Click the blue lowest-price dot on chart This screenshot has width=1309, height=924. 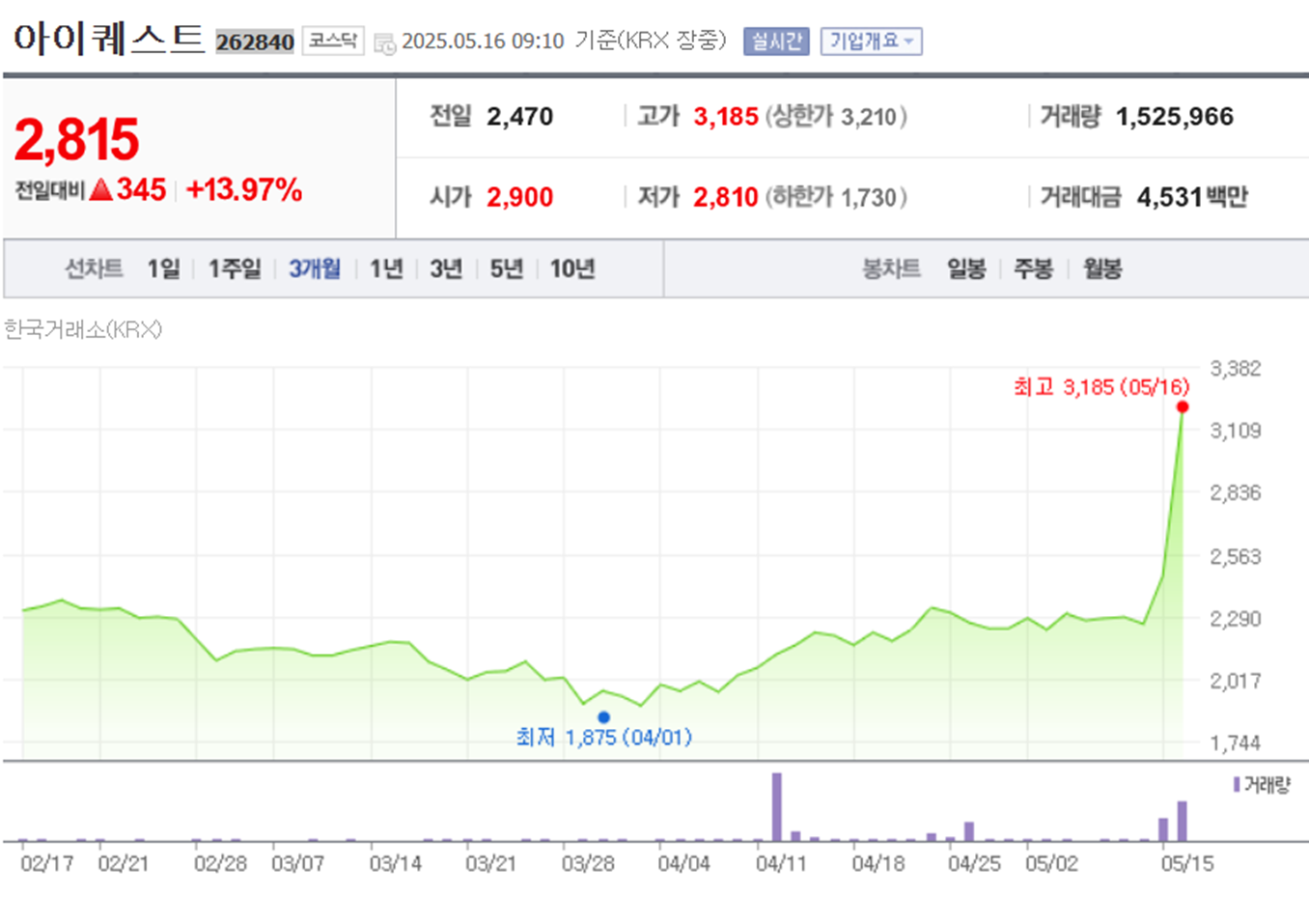603,717
